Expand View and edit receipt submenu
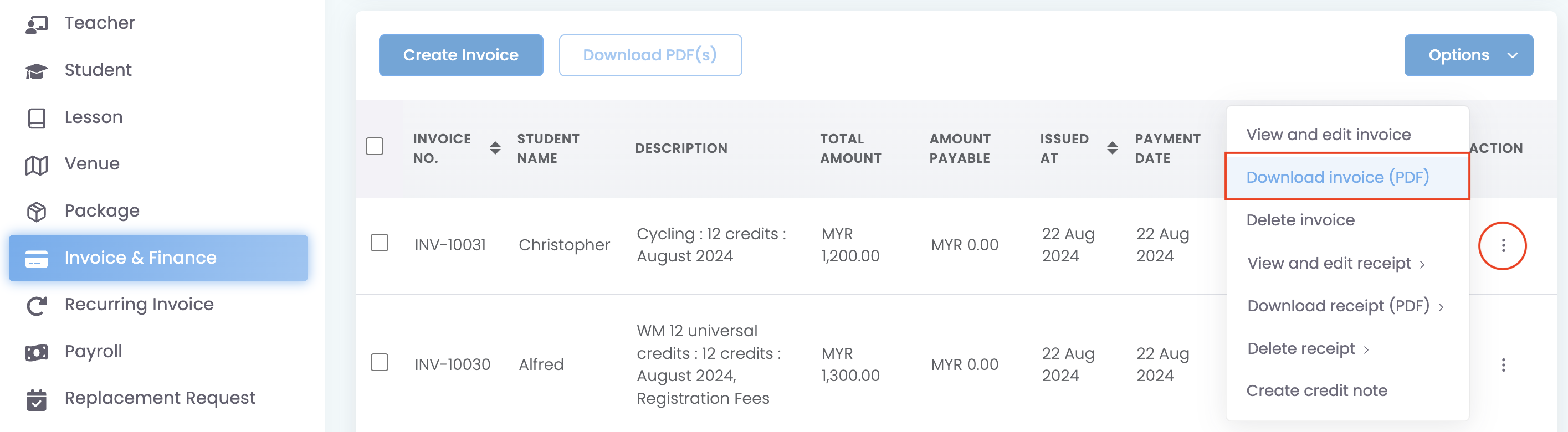1568x432 pixels. 1335,264
